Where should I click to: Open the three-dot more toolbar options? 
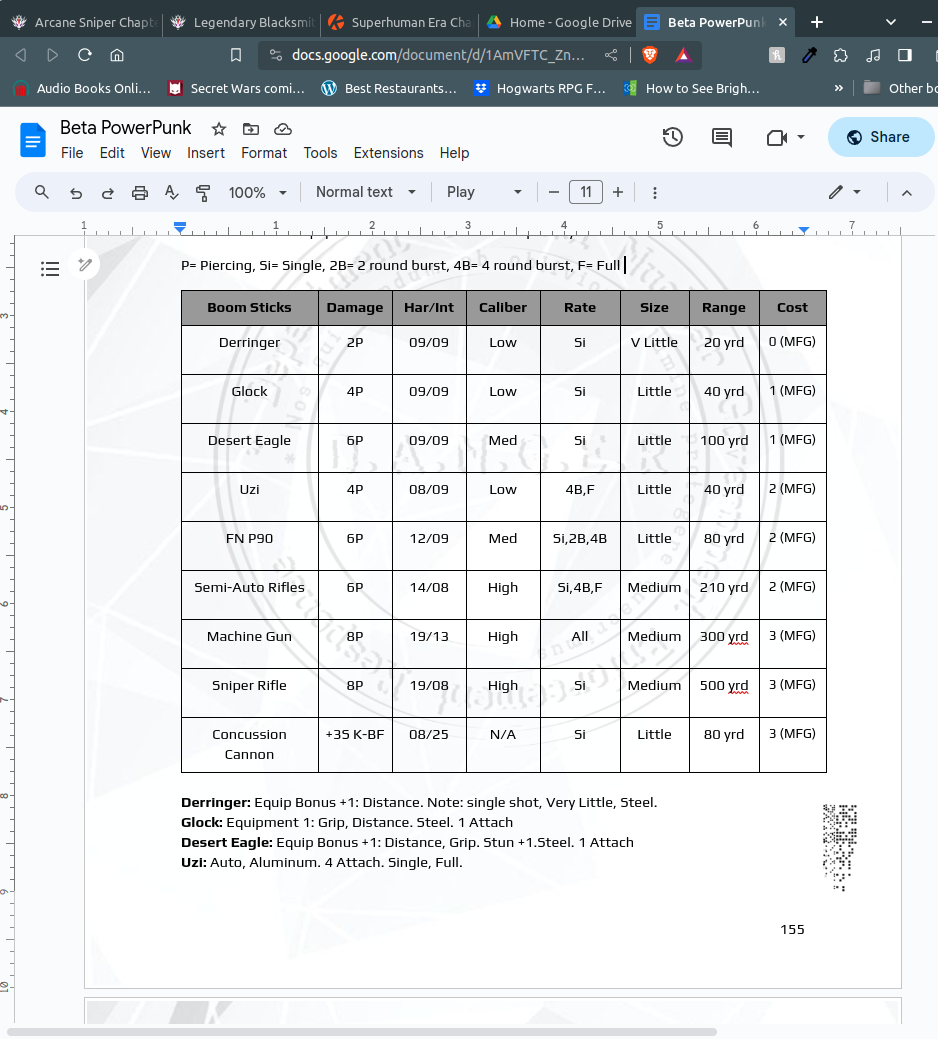click(654, 193)
